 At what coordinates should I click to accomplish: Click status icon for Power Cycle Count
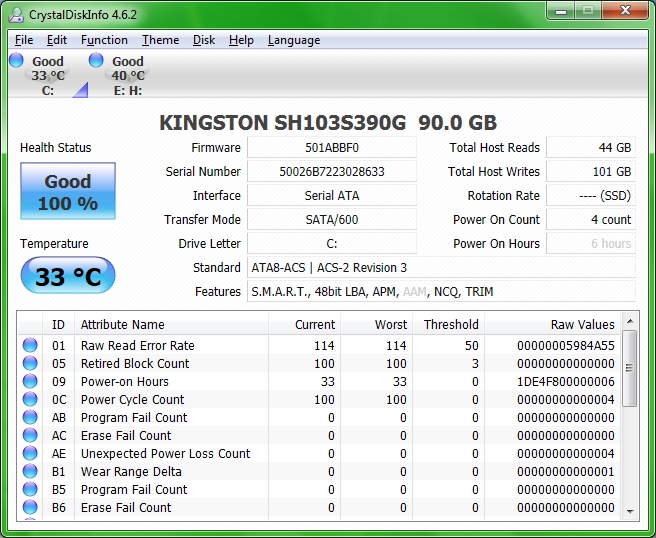[x=30, y=400]
